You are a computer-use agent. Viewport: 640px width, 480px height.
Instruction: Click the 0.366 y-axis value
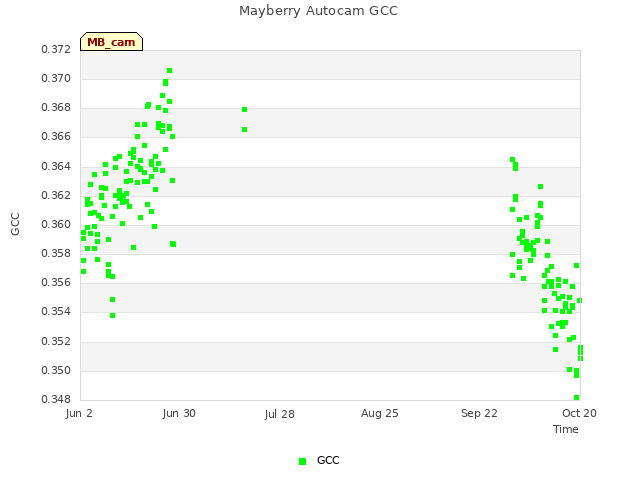tap(56, 136)
